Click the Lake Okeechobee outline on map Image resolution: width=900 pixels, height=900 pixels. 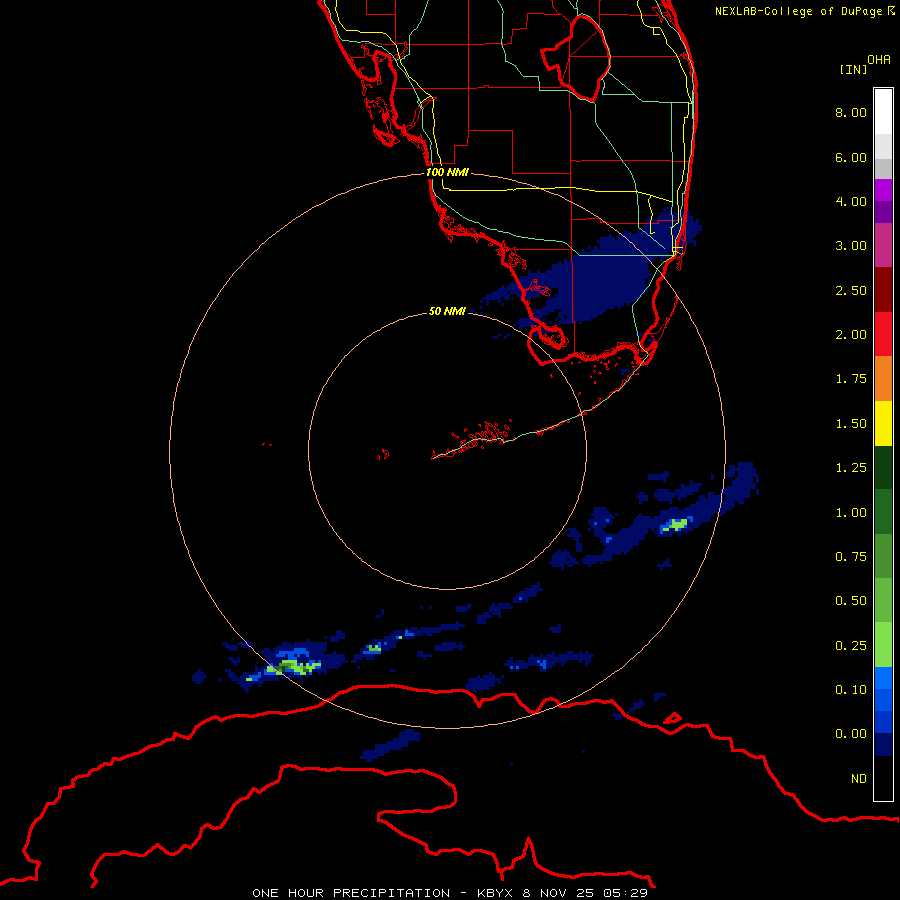click(576, 57)
